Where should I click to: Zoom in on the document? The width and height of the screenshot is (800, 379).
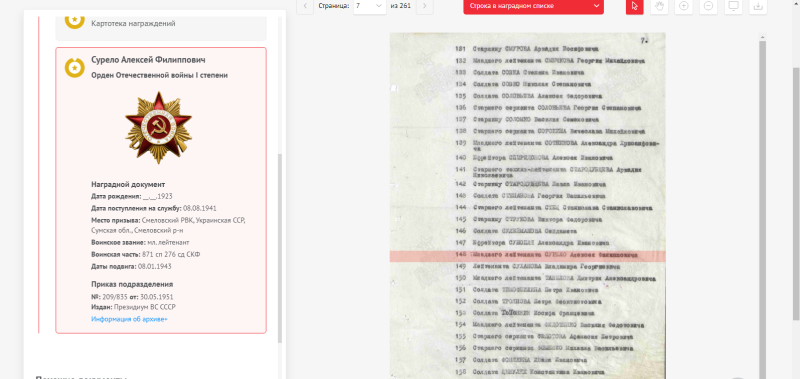(x=684, y=6)
